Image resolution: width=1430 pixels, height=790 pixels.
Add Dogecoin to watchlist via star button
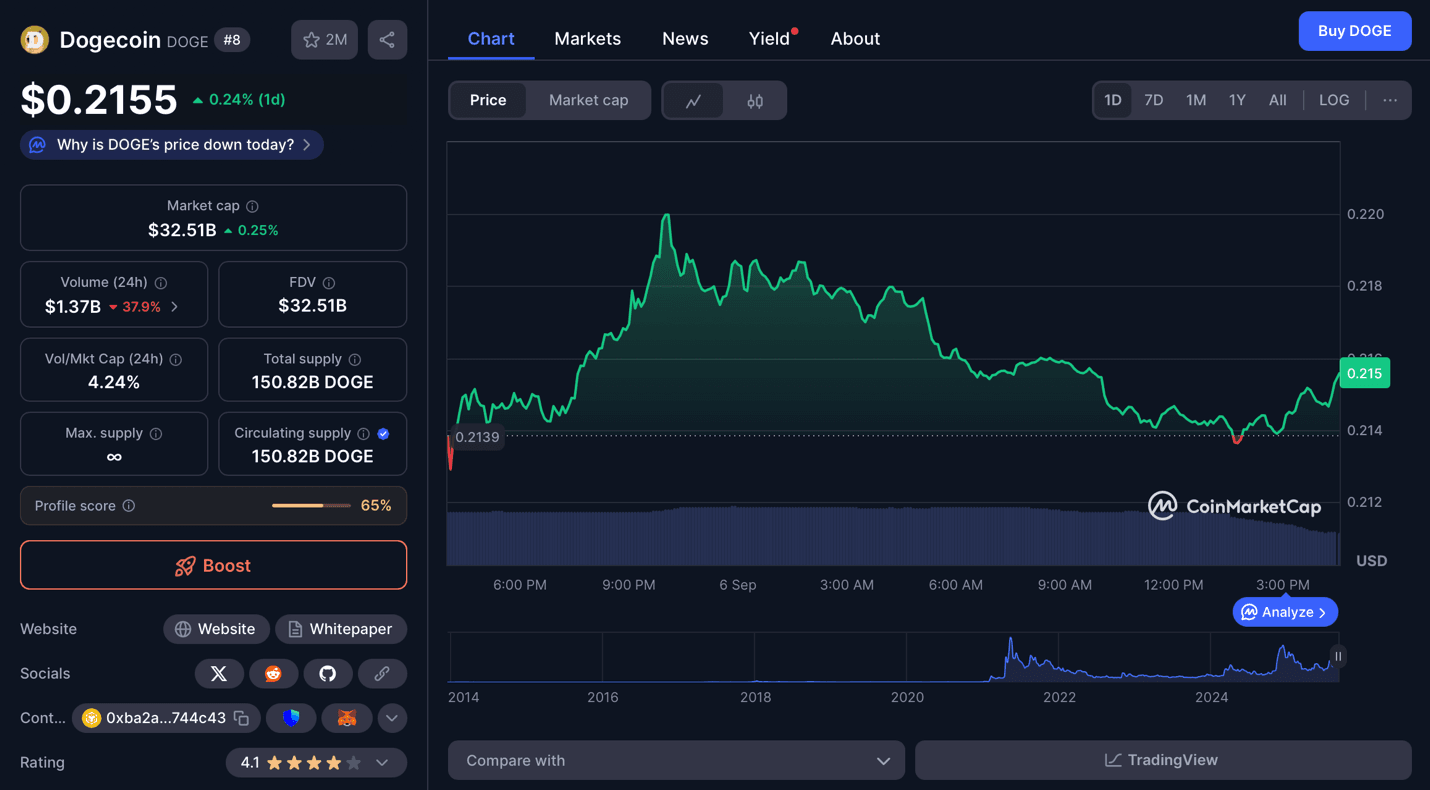325,40
